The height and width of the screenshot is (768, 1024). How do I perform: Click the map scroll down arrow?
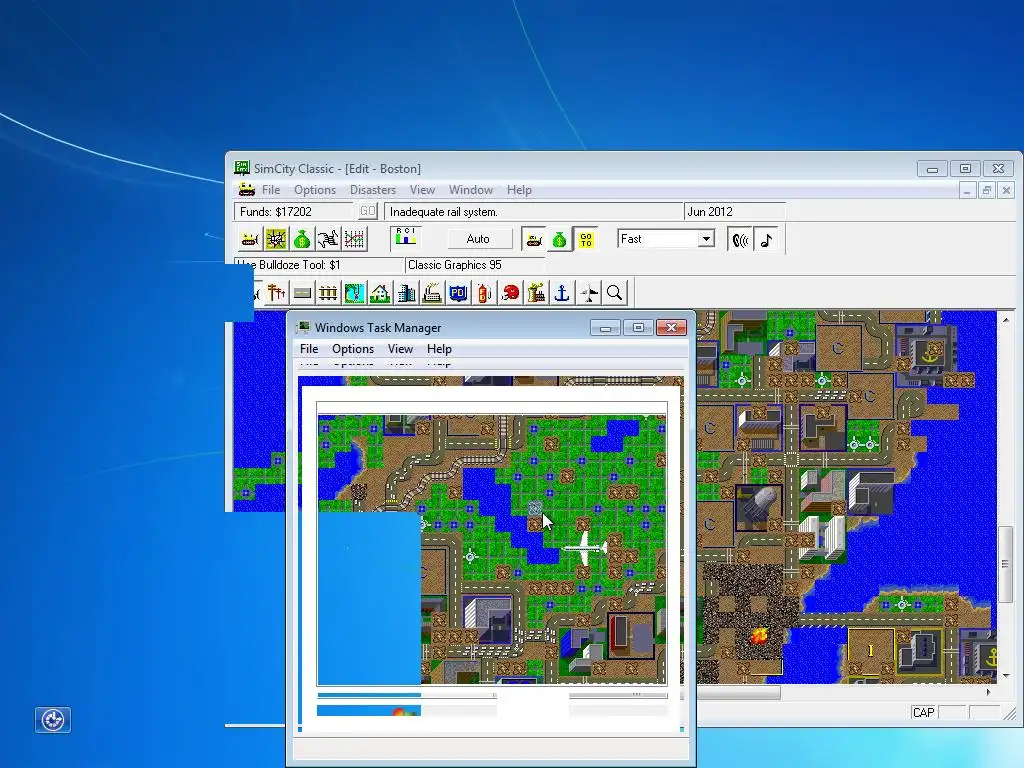pyautogui.click(x=1005, y=675)
